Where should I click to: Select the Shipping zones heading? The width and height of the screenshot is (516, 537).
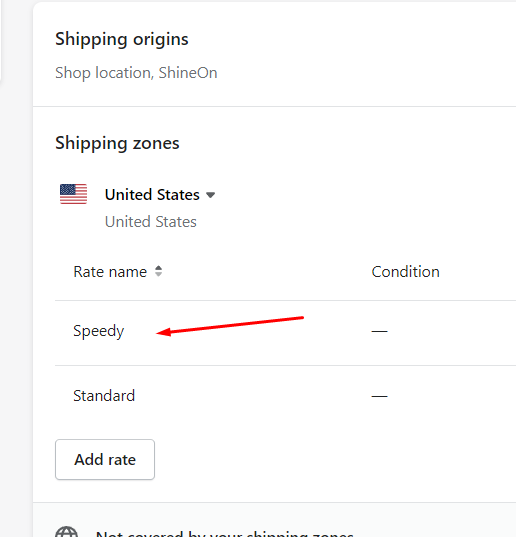pyautogui.click(x=117, y=143)
